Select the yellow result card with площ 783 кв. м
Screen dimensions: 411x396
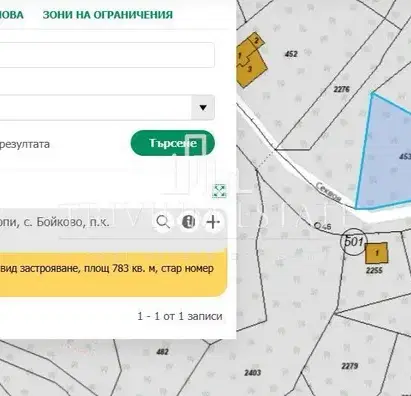(113, 274)
